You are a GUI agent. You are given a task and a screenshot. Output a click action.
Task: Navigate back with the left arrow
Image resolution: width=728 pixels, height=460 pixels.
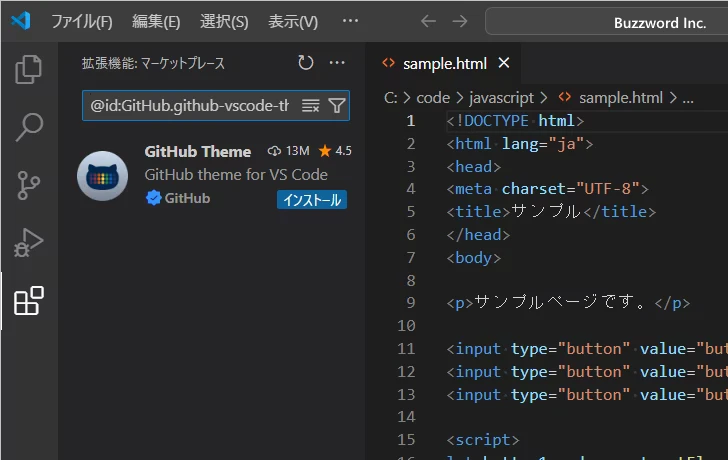428,21
